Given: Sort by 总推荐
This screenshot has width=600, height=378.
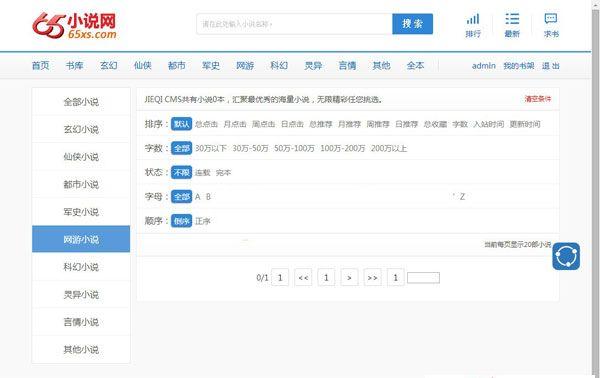Looking at the screenshot, I should coord(321,124).
